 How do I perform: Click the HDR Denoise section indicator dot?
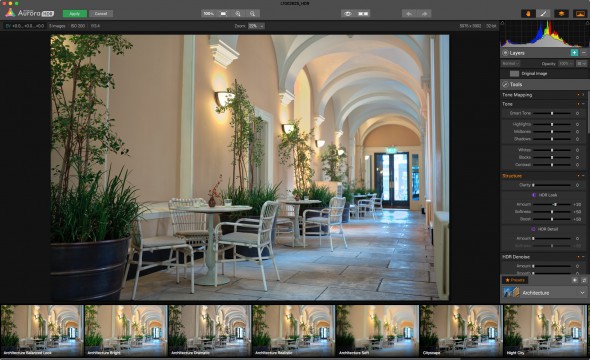coord(578,257)
